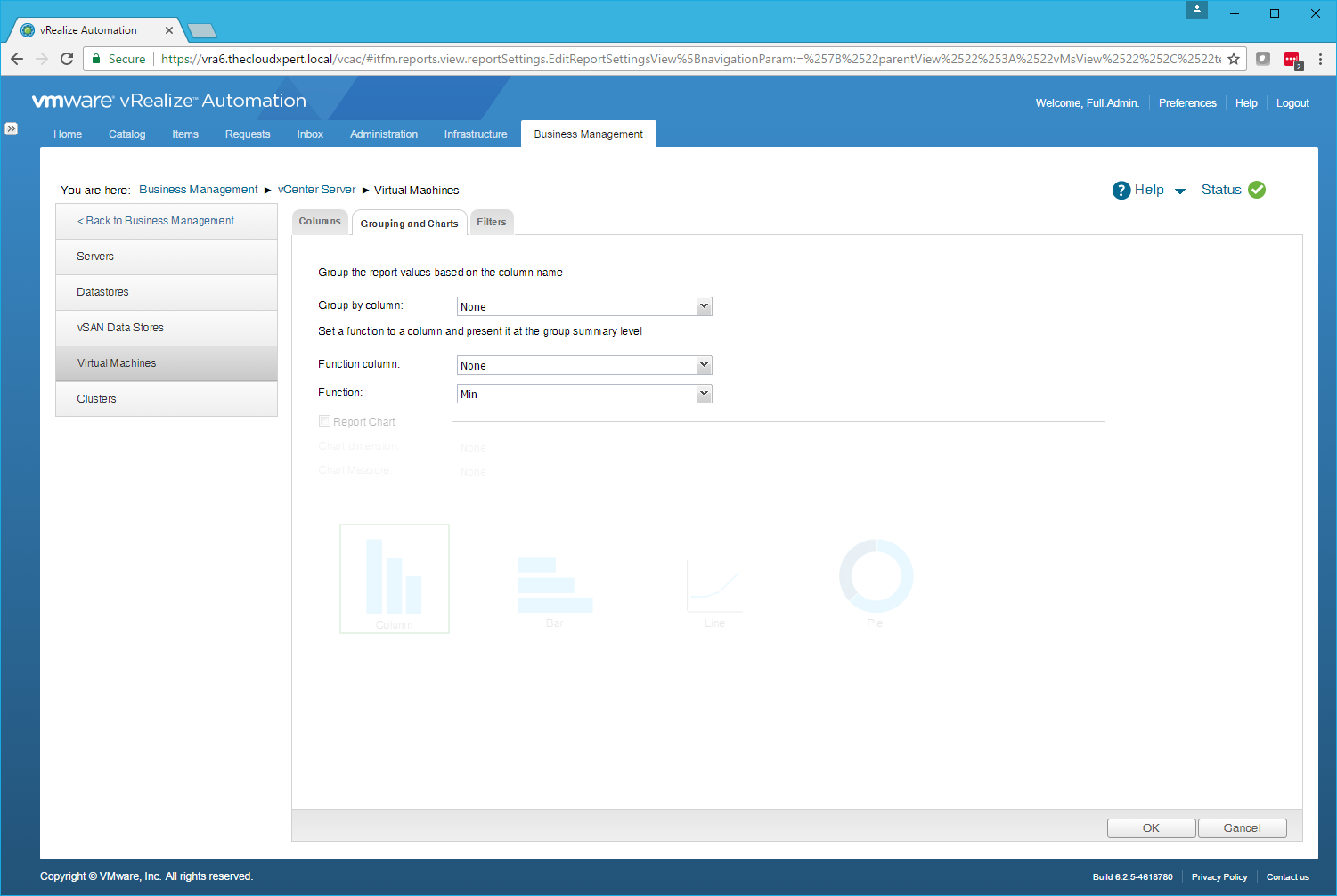1337x896 pixels.
Task: Expand the left side panel arrow
Action: pyautogui.click(x=11, y=129)
